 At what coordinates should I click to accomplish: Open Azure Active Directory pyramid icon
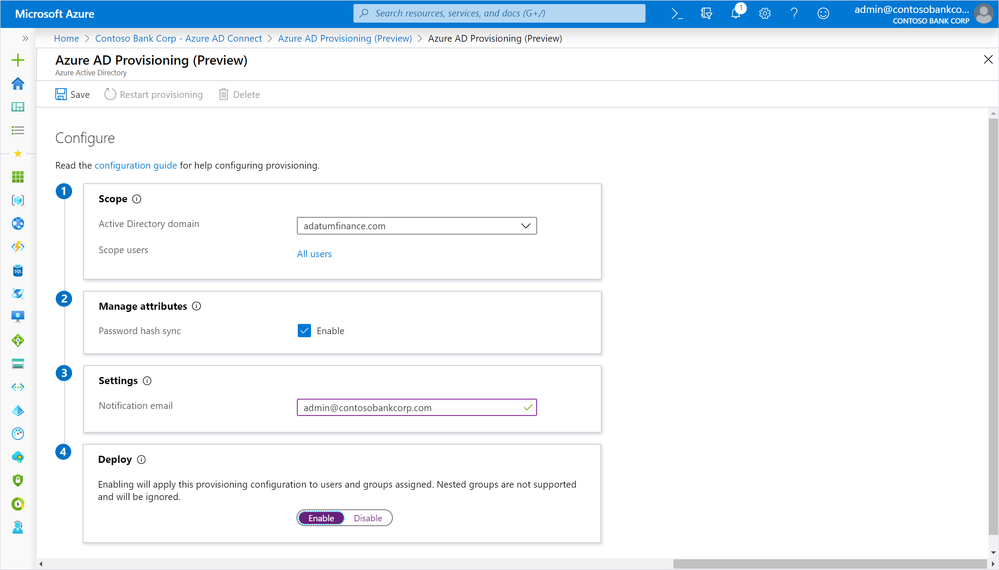click(18, 411)
